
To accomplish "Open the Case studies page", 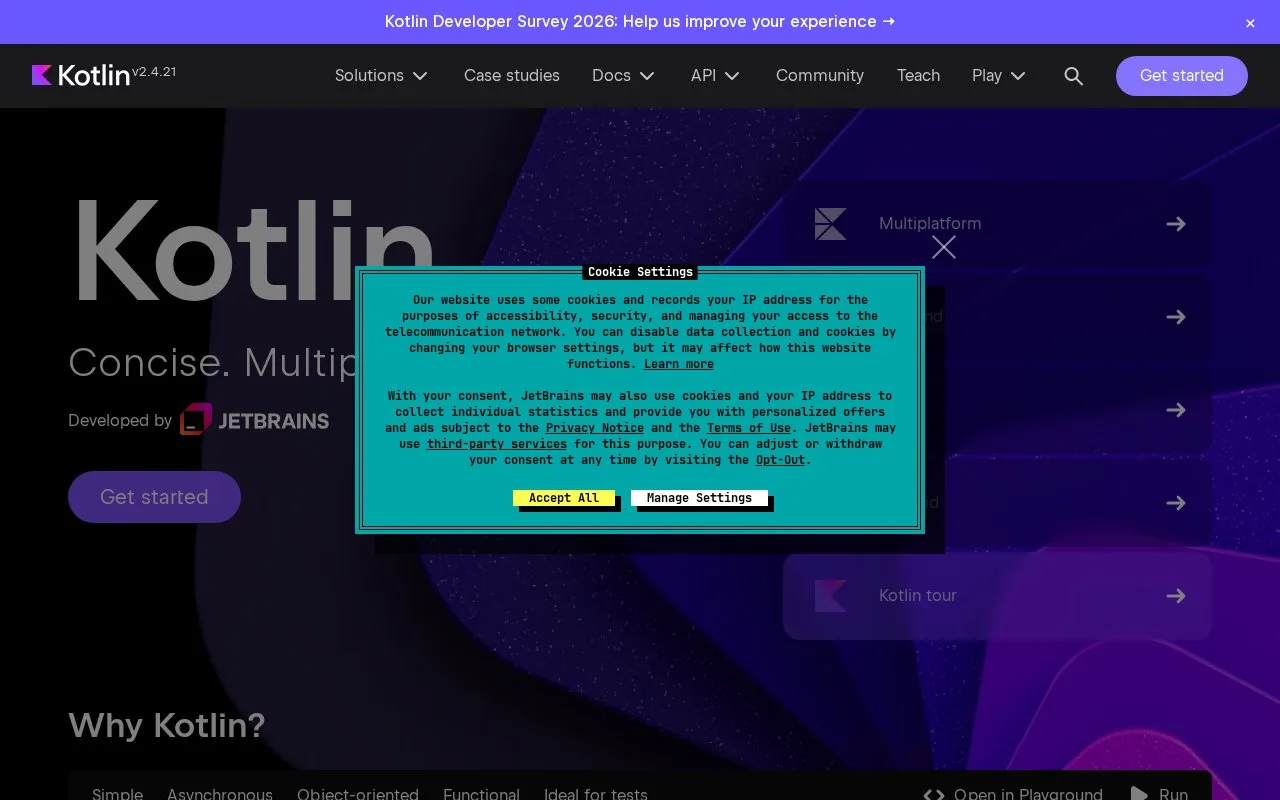I will pos(512,76).
